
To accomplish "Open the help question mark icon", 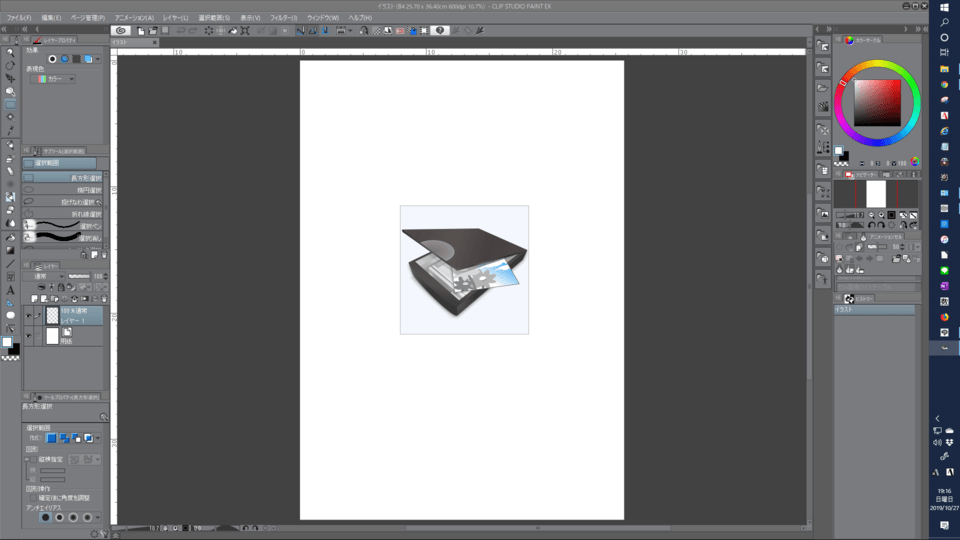I will tap(440, 31).
